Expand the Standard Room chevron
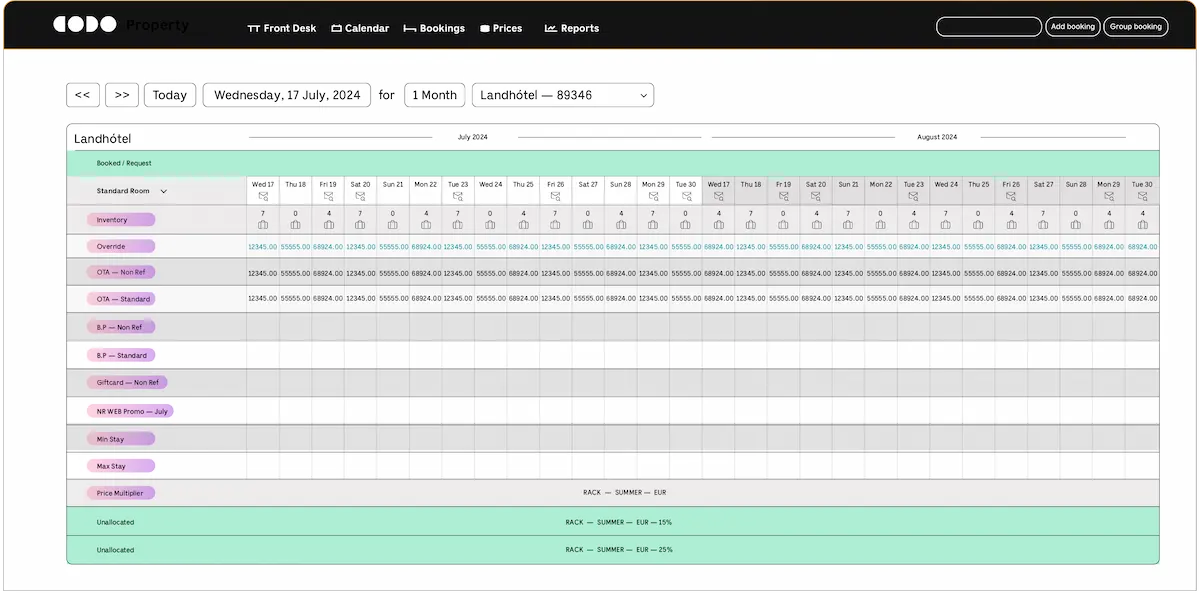Screen dimensions: 1200x594 164,191
